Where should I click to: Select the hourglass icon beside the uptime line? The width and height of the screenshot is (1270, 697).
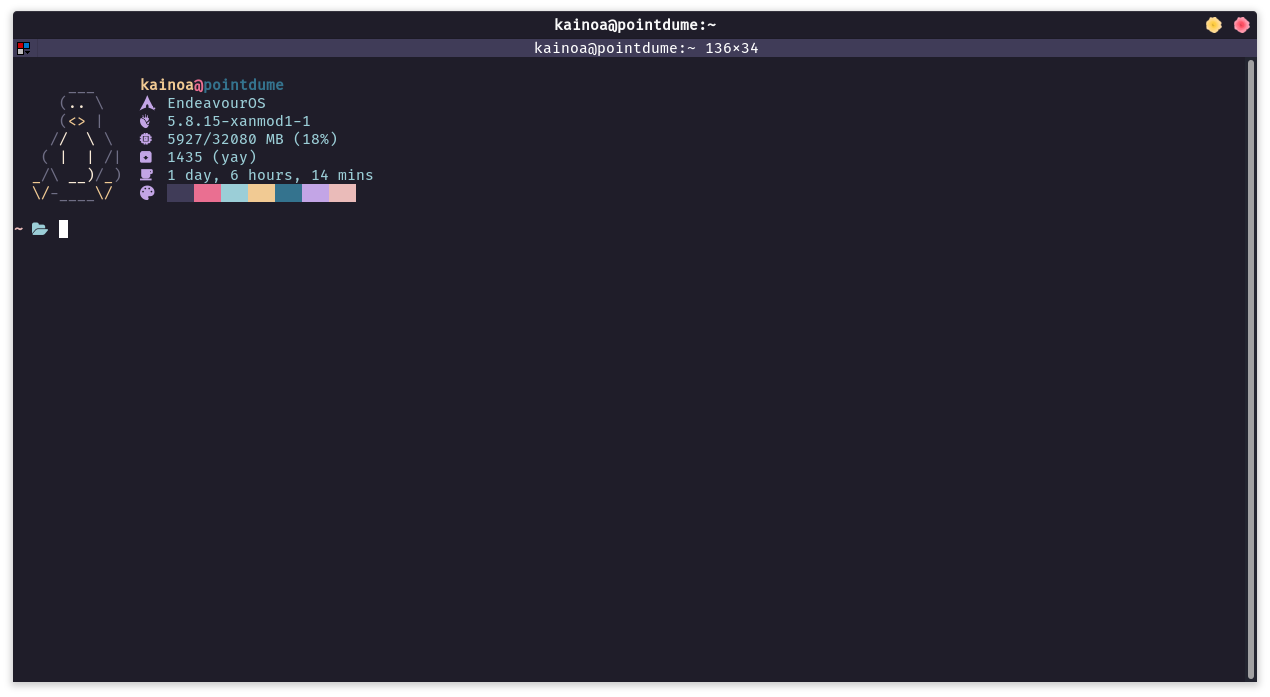[146, 175]
